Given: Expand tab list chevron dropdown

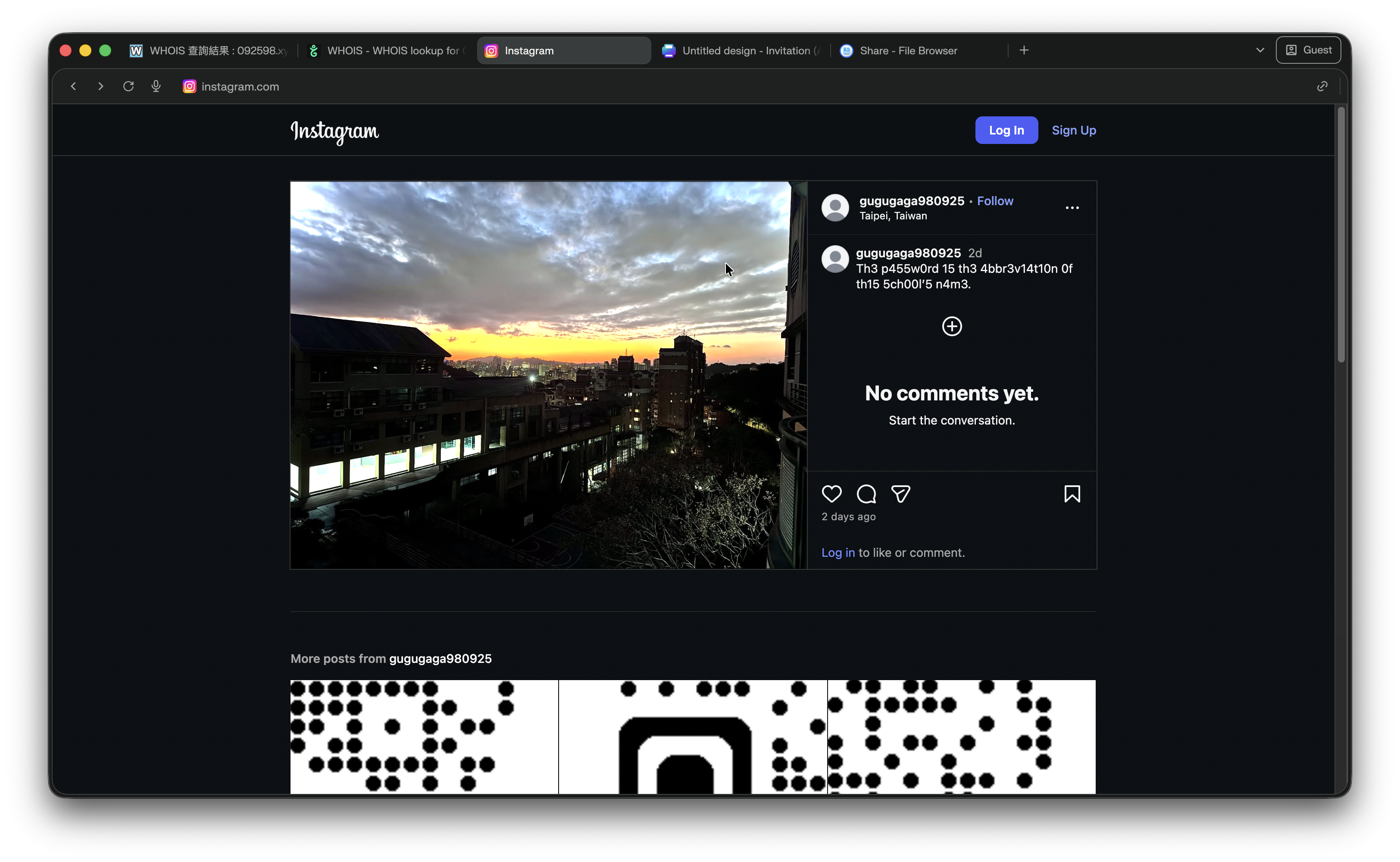Looking at the screenshot, I should point(1260,50).
